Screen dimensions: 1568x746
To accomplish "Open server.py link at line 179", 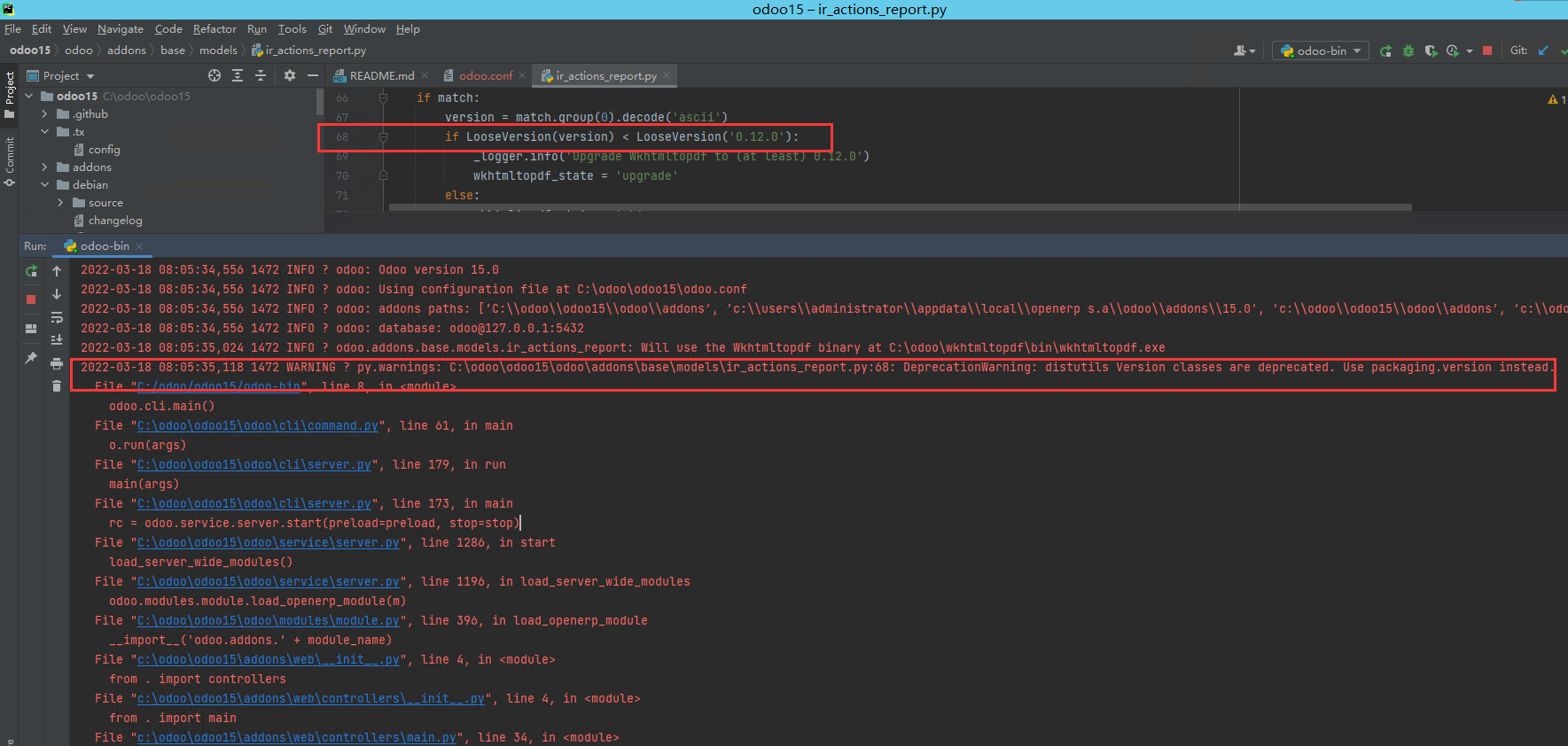I will [x=254, y=464].
